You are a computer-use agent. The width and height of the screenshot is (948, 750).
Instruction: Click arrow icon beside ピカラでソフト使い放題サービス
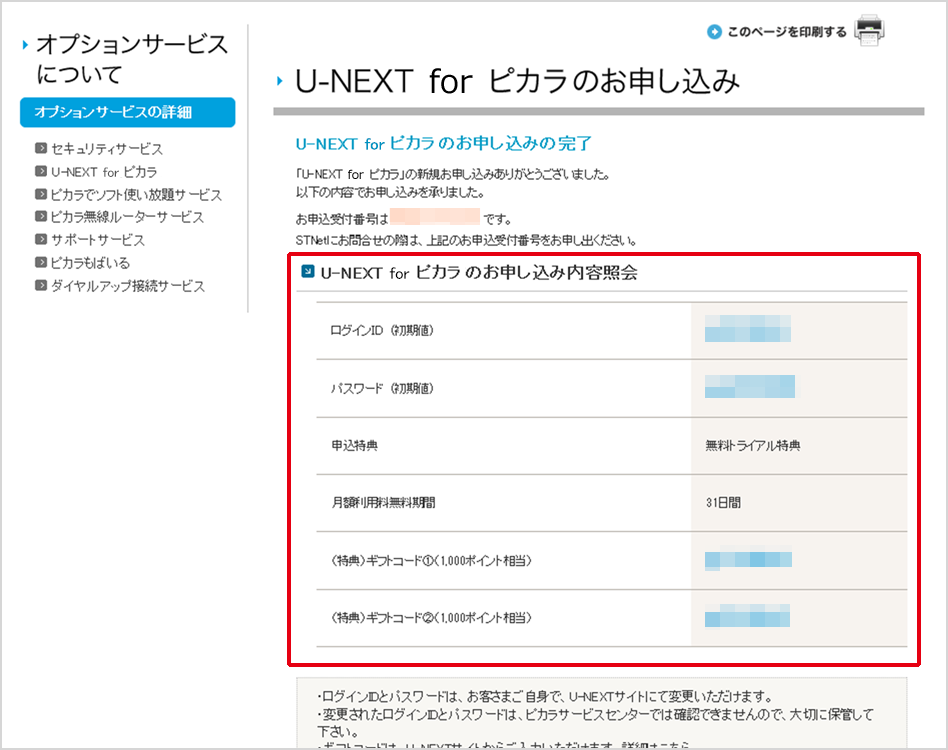(41, 194)
